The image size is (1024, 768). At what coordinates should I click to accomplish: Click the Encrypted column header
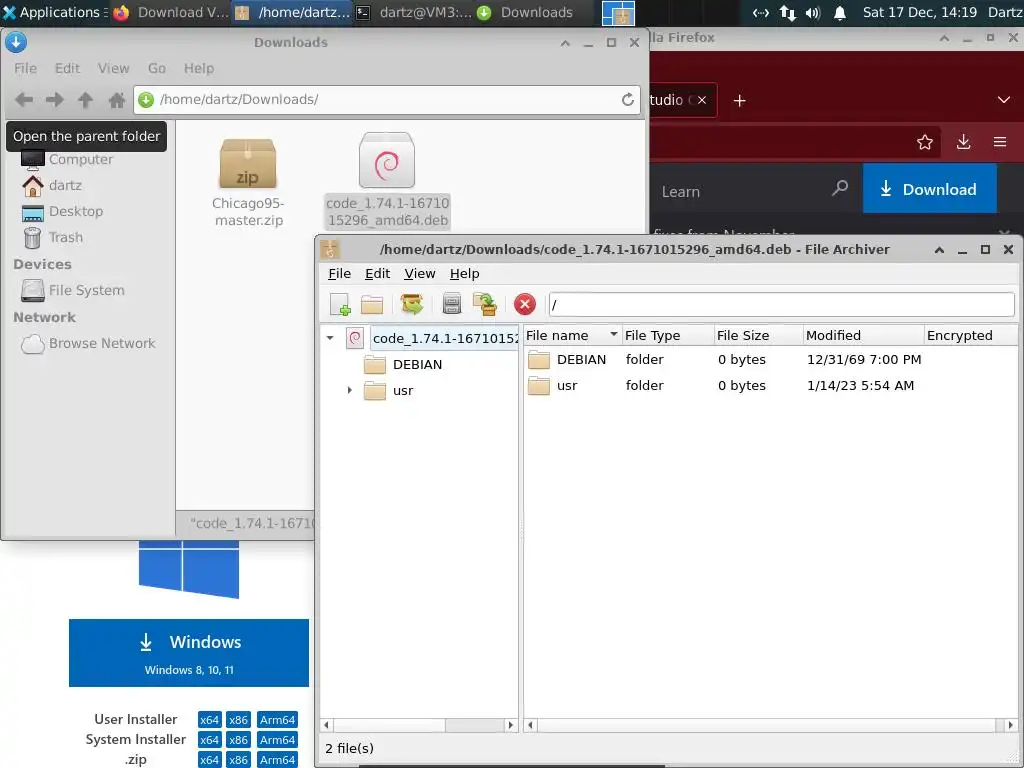click(970, 335)
